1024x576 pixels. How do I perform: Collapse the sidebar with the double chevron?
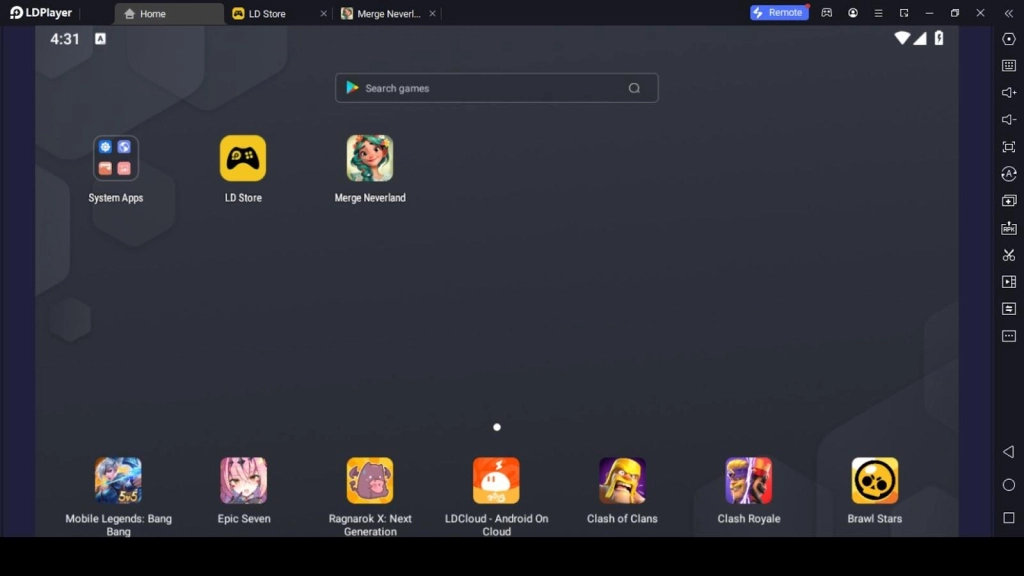tap(1008, 13)
